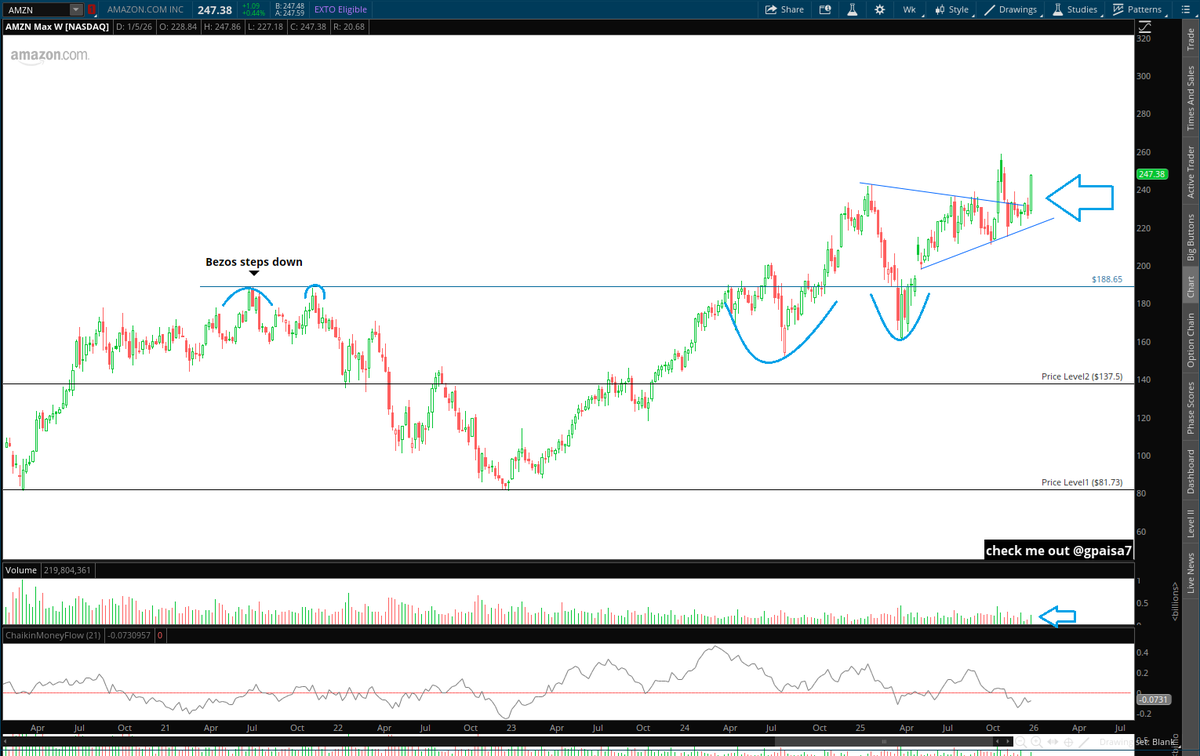The image size is (1200, 756).
Task: Click the amazon.com logo on chart
Action: point(50,55)
